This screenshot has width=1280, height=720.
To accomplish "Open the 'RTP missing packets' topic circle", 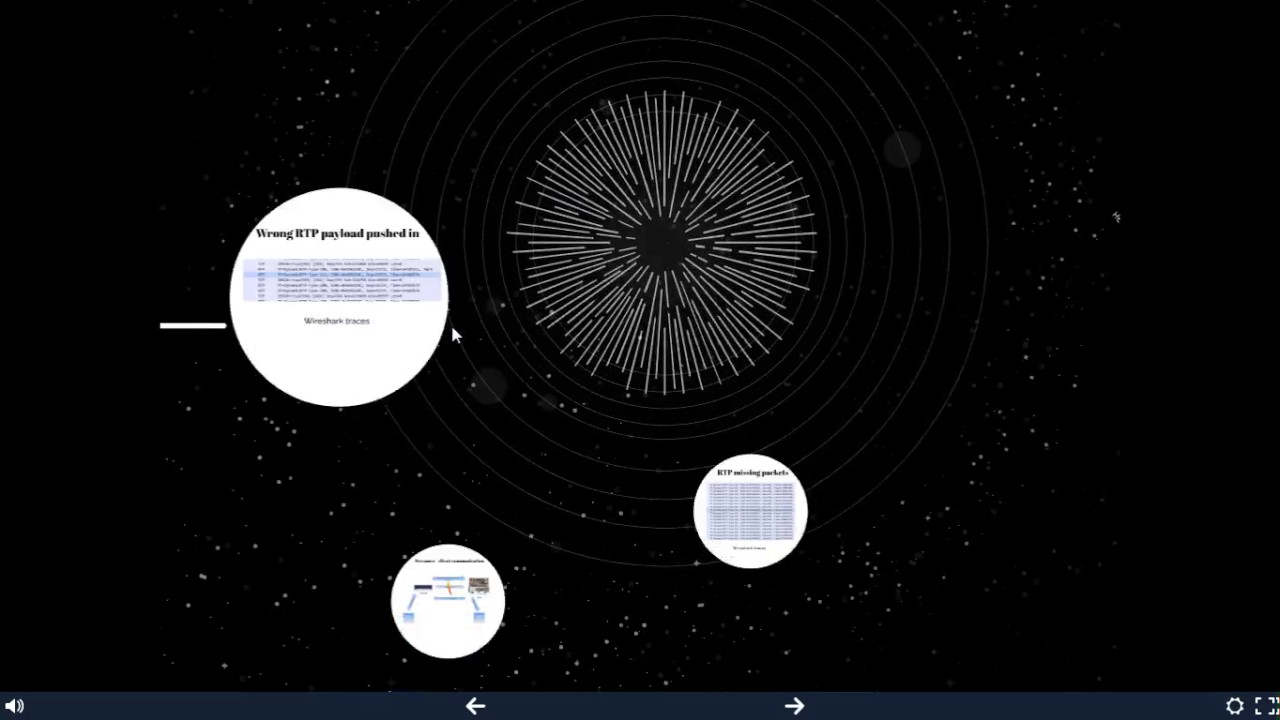I will click(x=751, y=512).
